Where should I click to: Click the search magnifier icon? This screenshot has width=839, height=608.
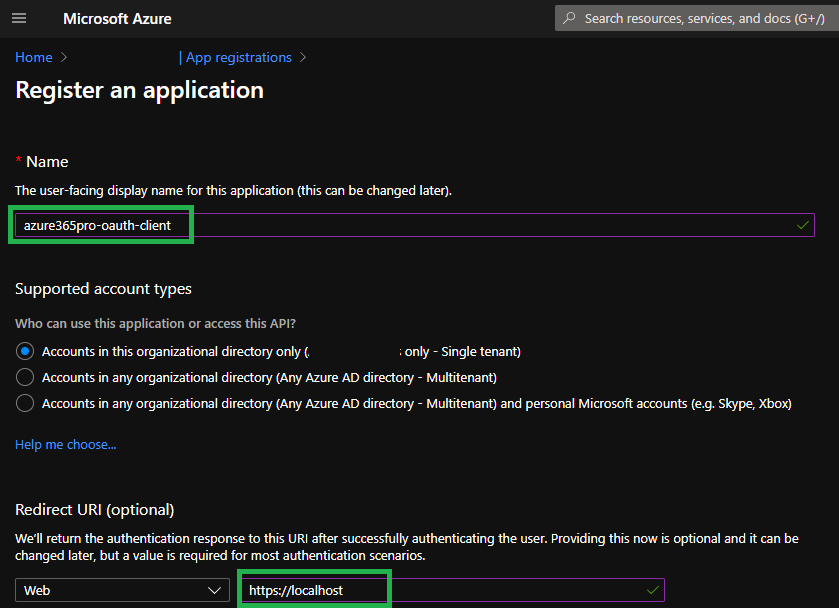(569, 18)
